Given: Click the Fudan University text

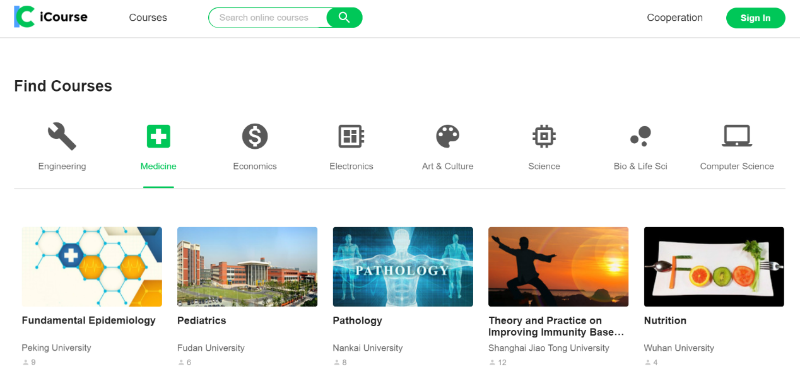Looking at the screenshot, I should coord(211,348).
